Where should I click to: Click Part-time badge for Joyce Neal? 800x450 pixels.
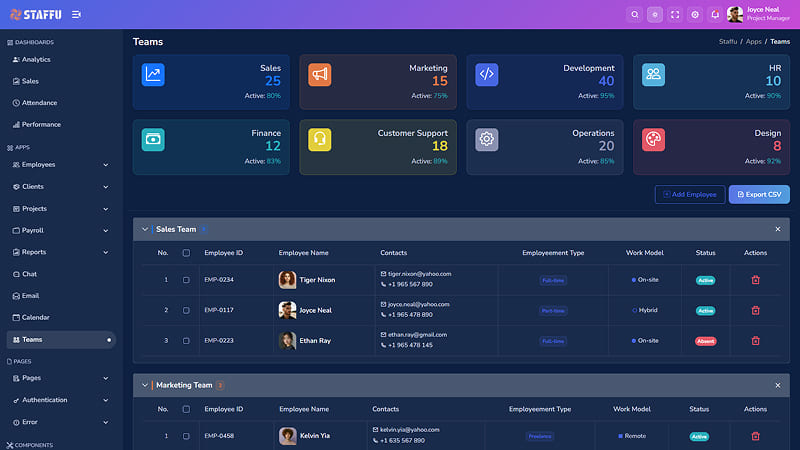click(x=553, y=311)
